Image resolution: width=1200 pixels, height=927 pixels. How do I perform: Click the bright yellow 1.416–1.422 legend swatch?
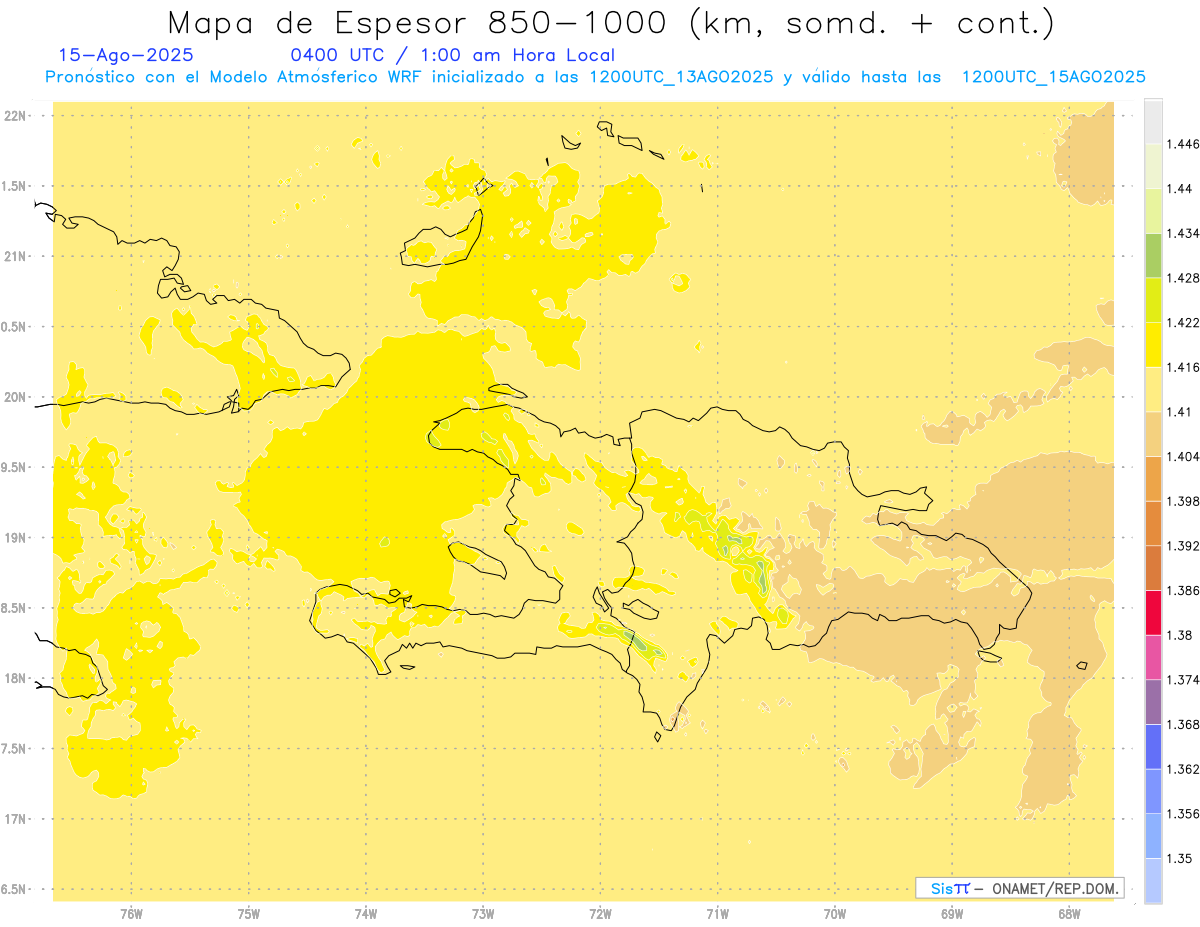click(1153, 344)
